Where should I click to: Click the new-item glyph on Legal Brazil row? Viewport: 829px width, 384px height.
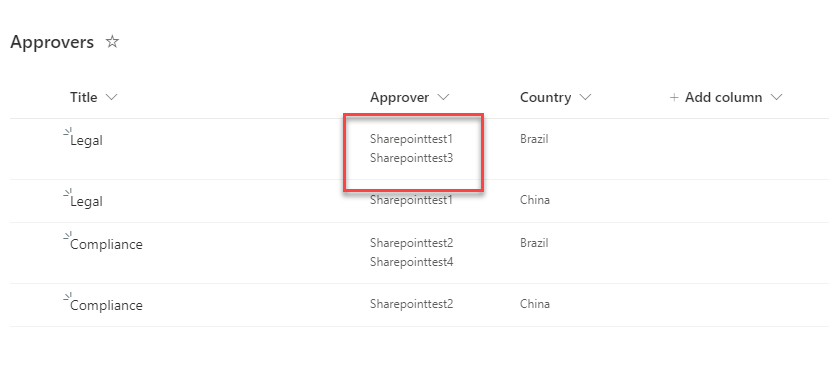(x=67, y=131)
